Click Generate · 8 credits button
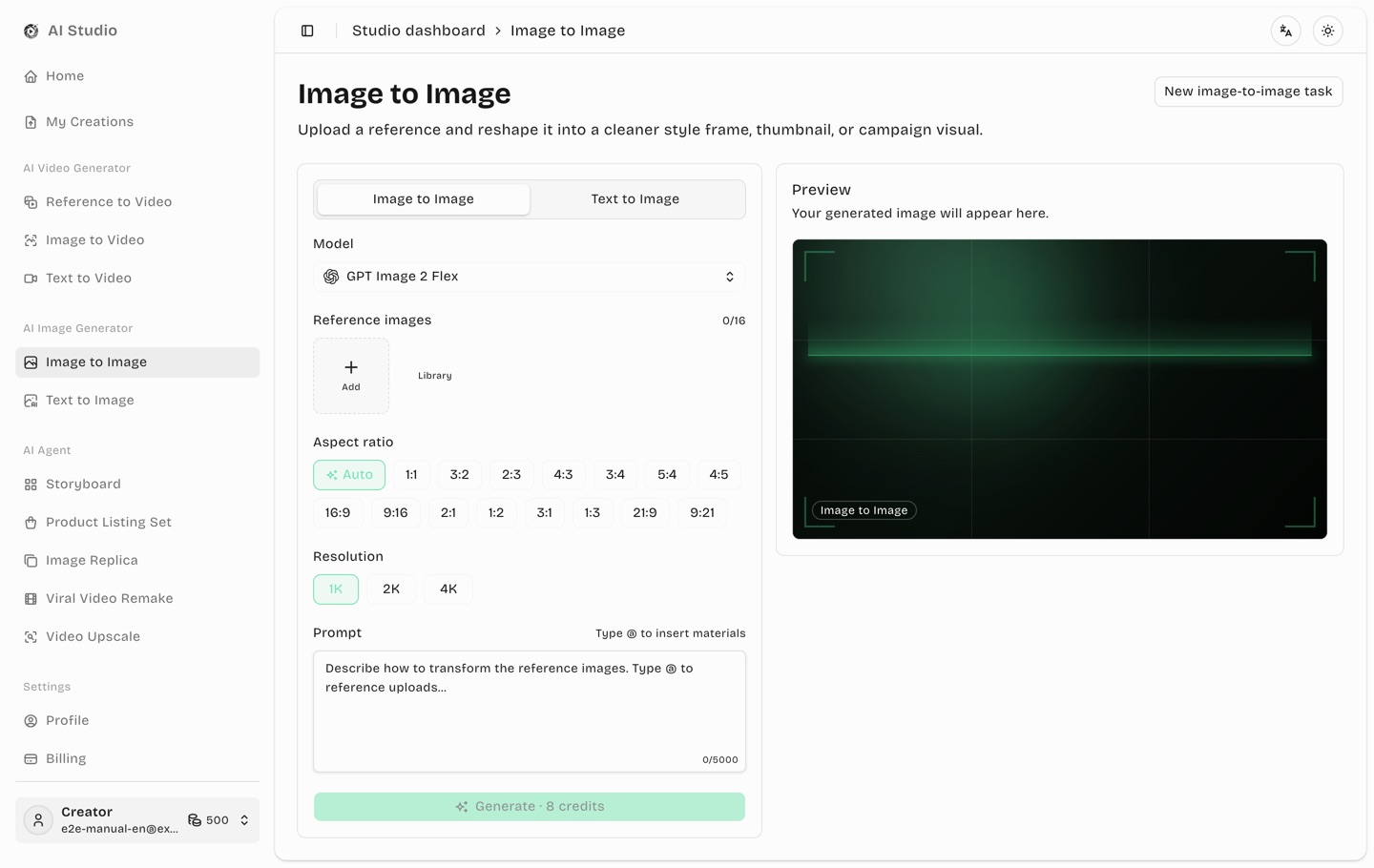1374x868 pixels. pos(530,807)
